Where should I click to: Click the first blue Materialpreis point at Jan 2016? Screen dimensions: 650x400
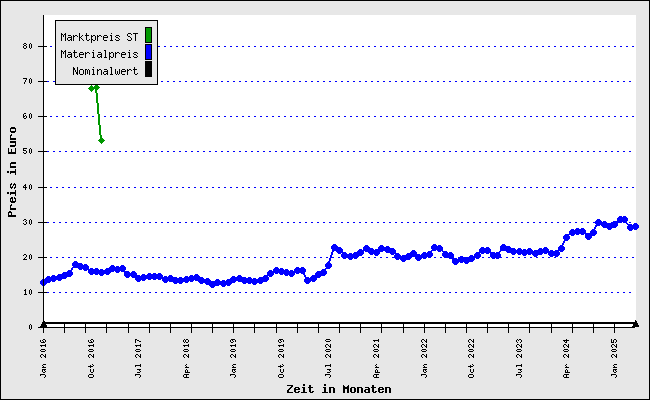click(x=43, y=282)
